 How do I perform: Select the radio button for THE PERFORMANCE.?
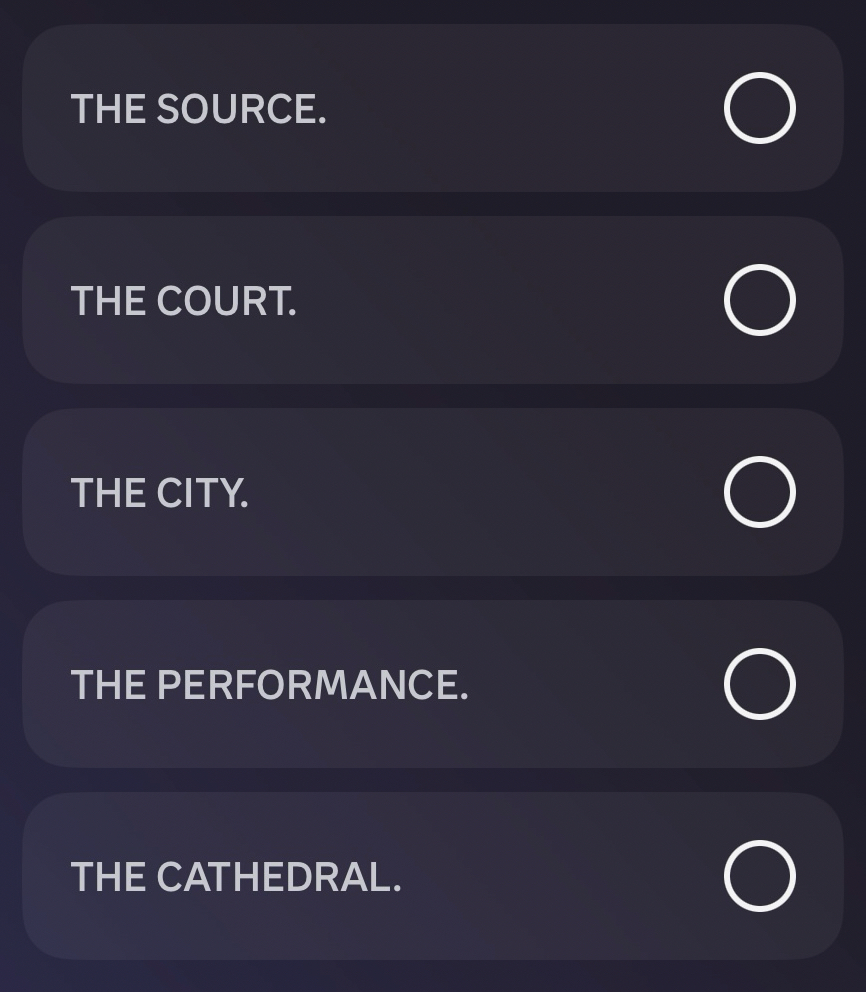coord(759,684)
